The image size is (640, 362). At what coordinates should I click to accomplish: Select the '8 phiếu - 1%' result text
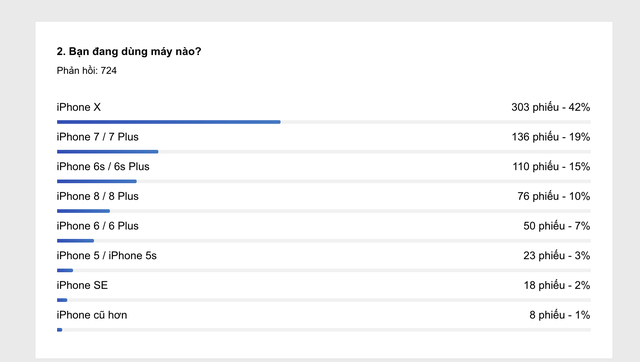(x=560, y=315)
